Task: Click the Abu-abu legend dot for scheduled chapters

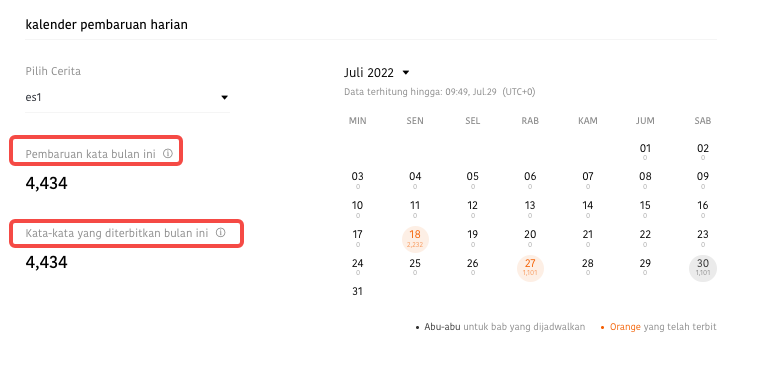Action: pyautogui.click(x=417, y=327)
